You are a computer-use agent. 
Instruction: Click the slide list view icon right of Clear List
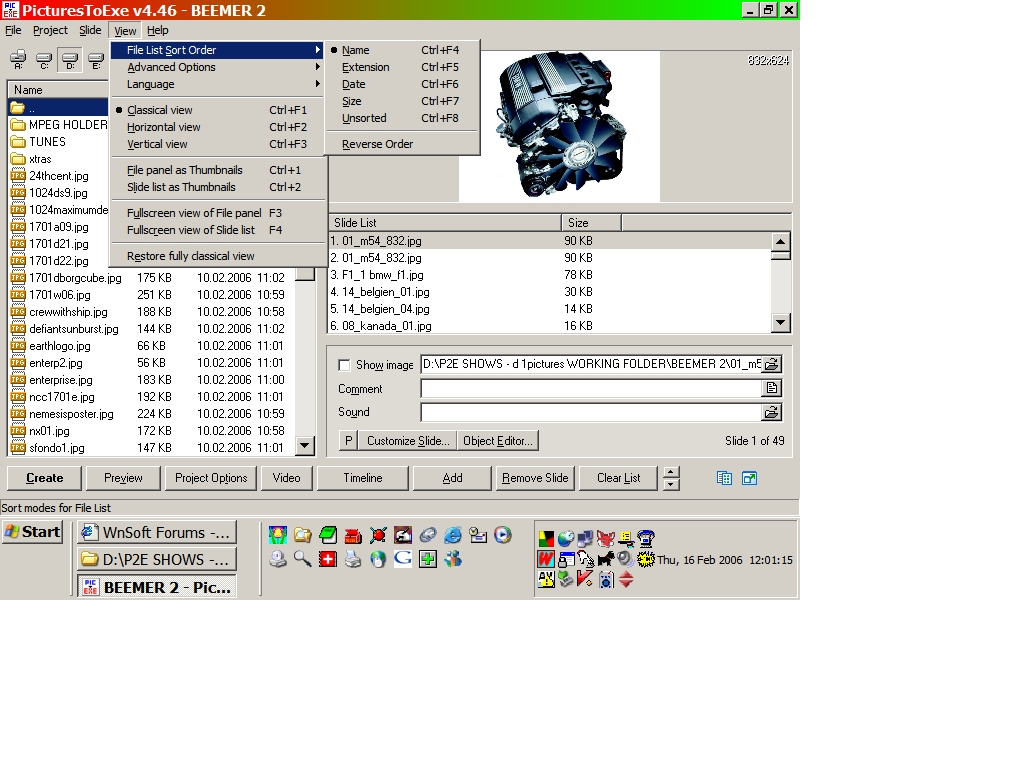coord(724,478)
